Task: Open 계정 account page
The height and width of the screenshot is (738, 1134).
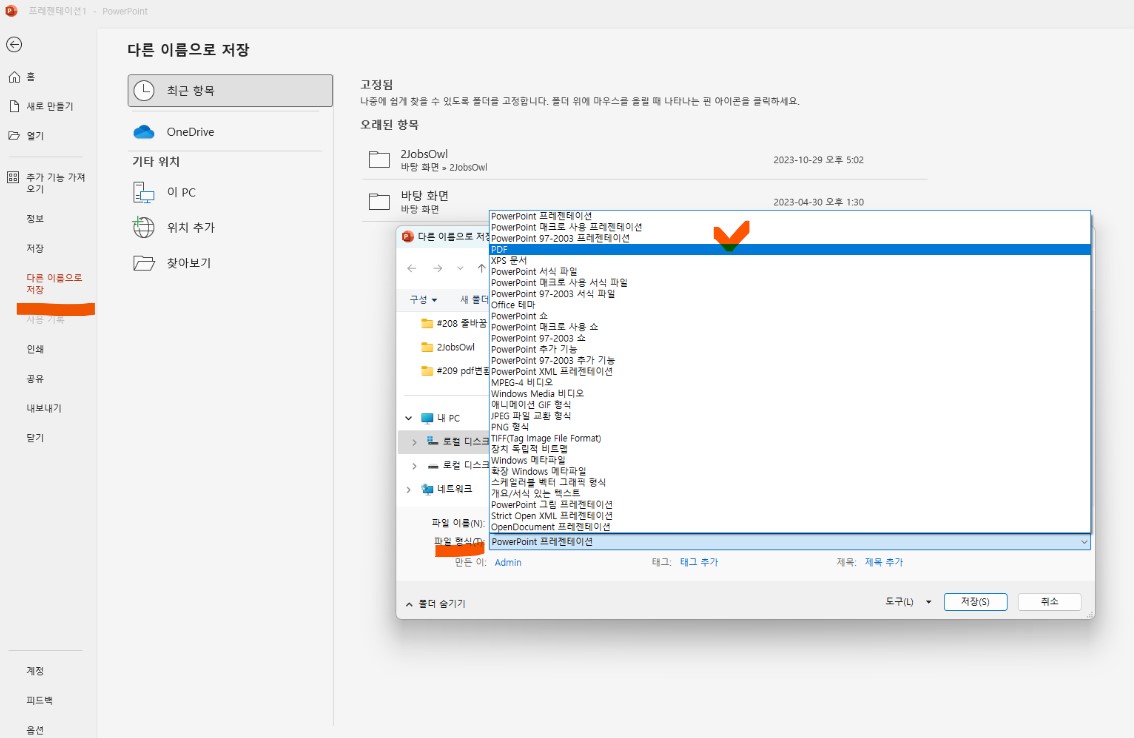Action: 35,671
